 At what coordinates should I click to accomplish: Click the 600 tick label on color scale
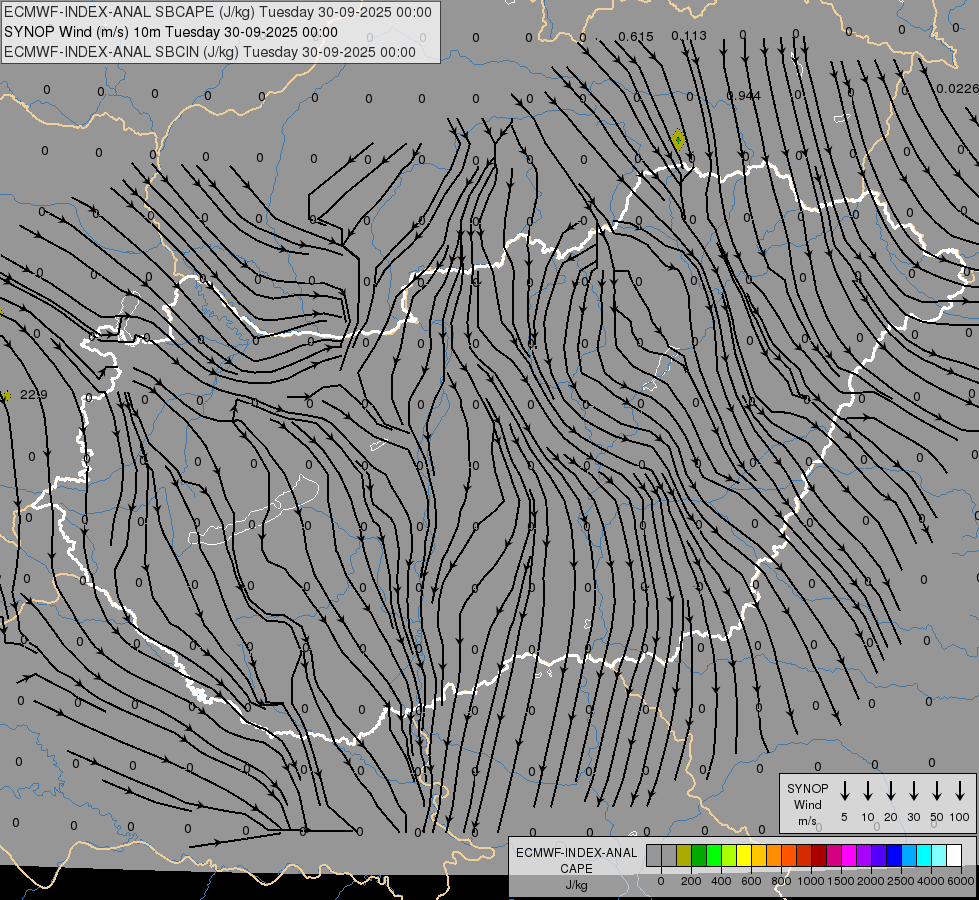(751, 881)
